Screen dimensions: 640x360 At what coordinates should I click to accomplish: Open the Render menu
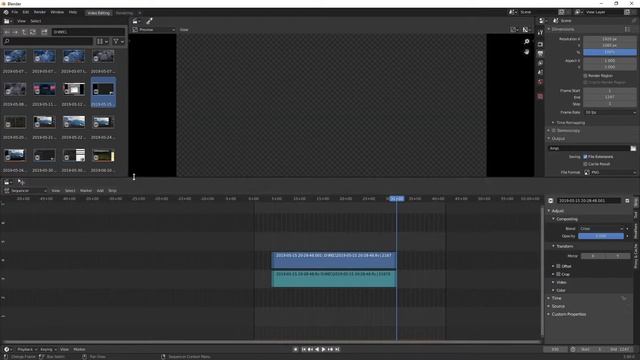[40, 12]
